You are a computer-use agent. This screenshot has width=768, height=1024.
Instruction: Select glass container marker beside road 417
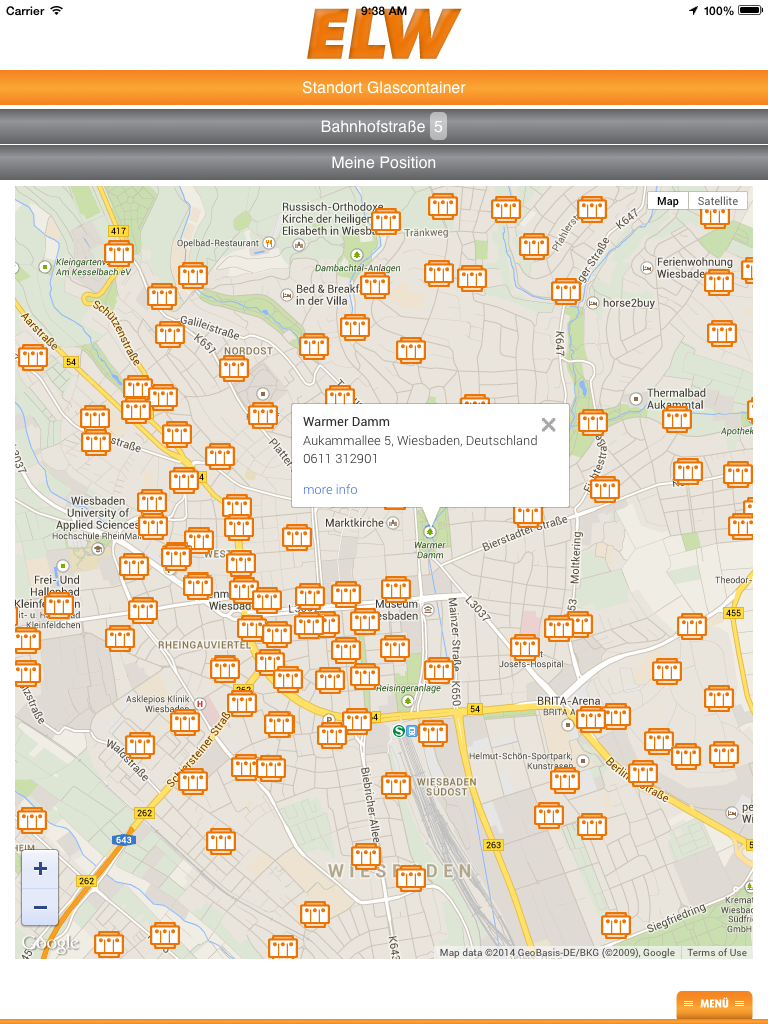[119, 253]
